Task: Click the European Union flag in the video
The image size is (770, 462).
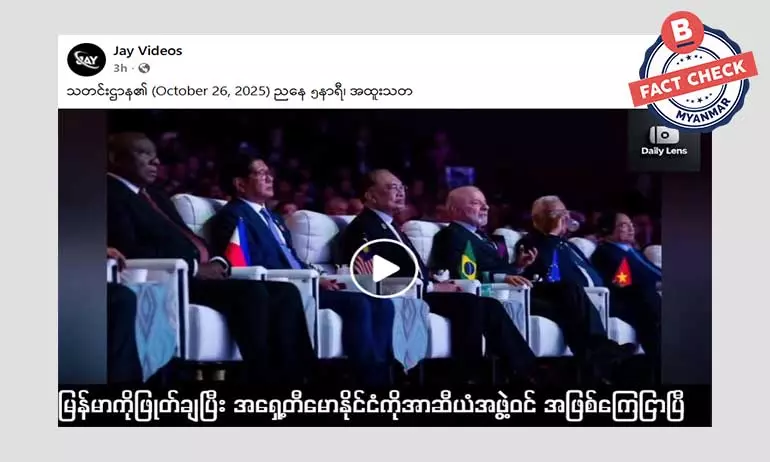Action: 553,266
